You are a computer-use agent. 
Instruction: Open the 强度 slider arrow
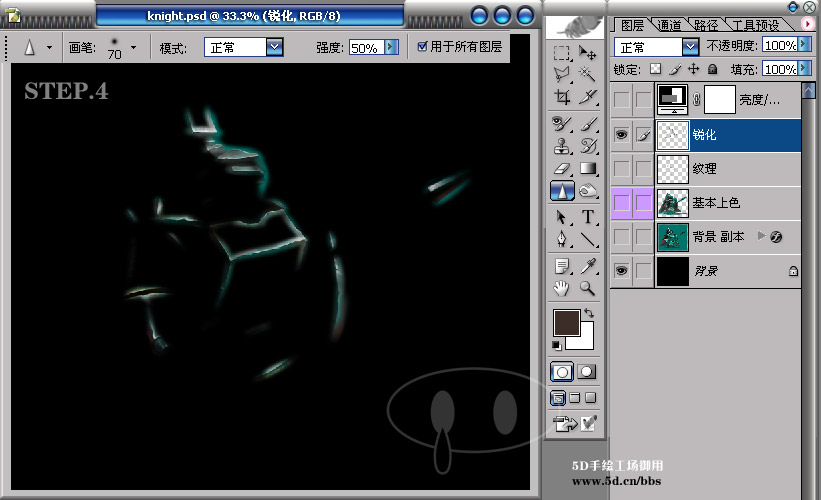[x=391, y=47]
